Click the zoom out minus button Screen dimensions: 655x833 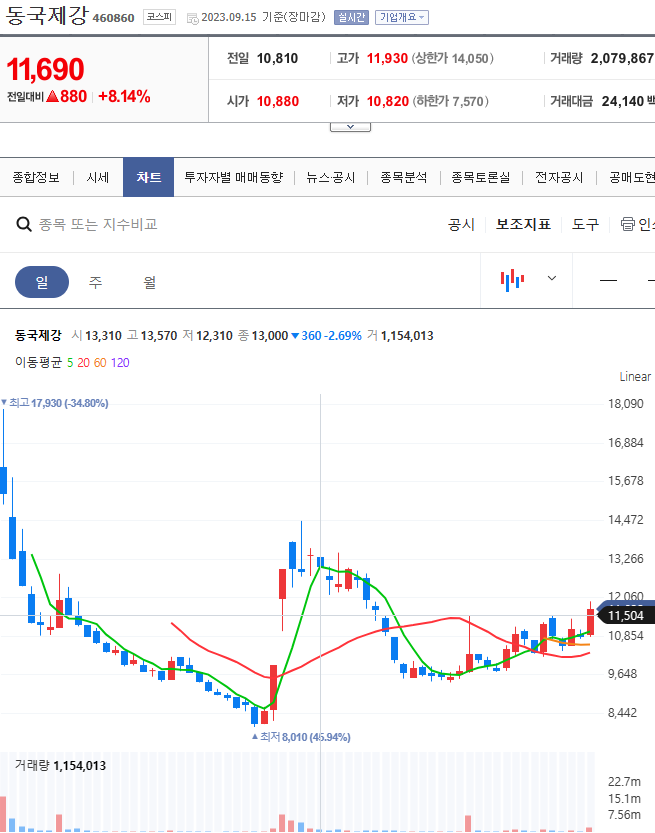coord(608,280)
